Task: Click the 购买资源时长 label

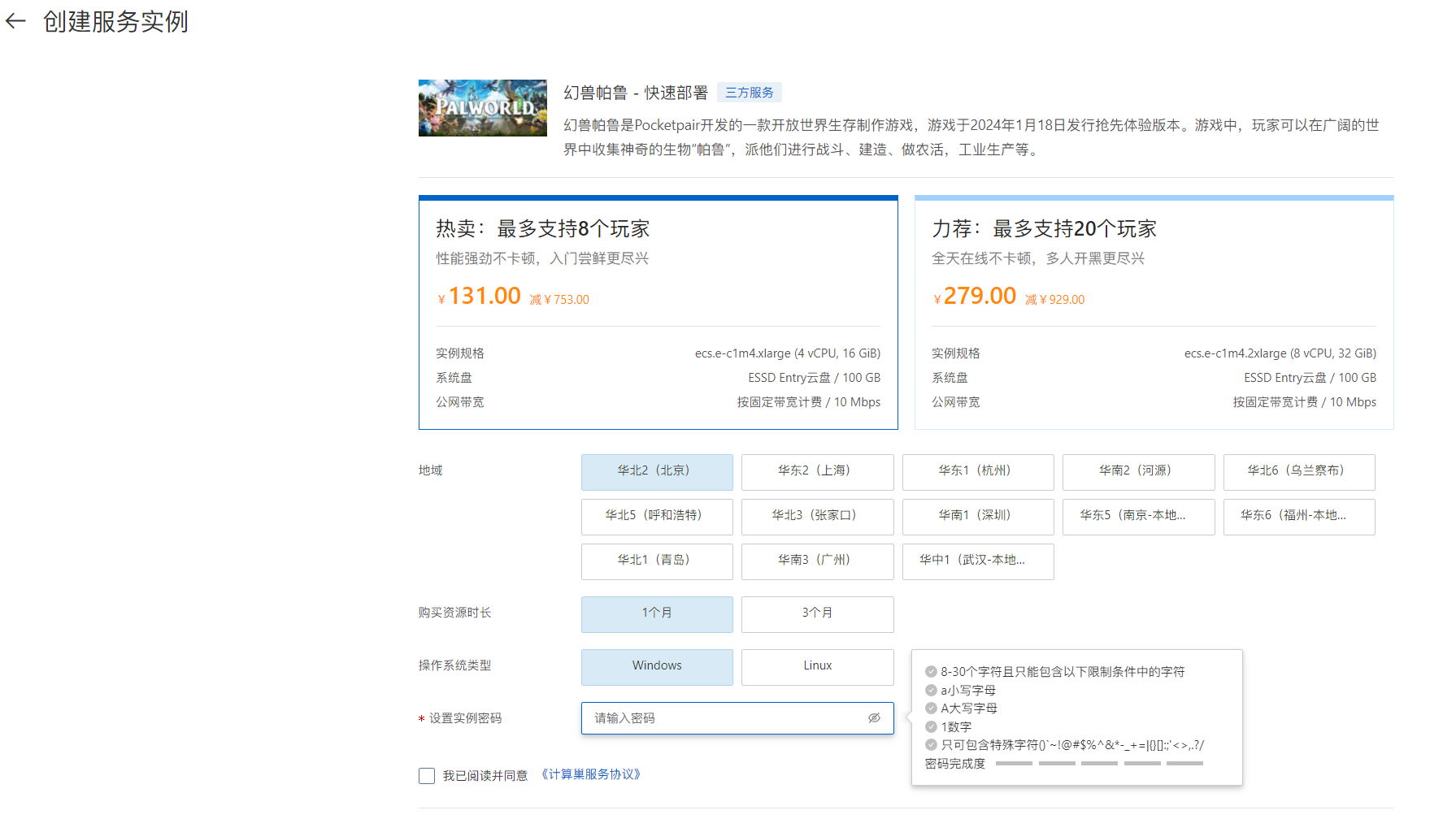Action: (455, 613)
